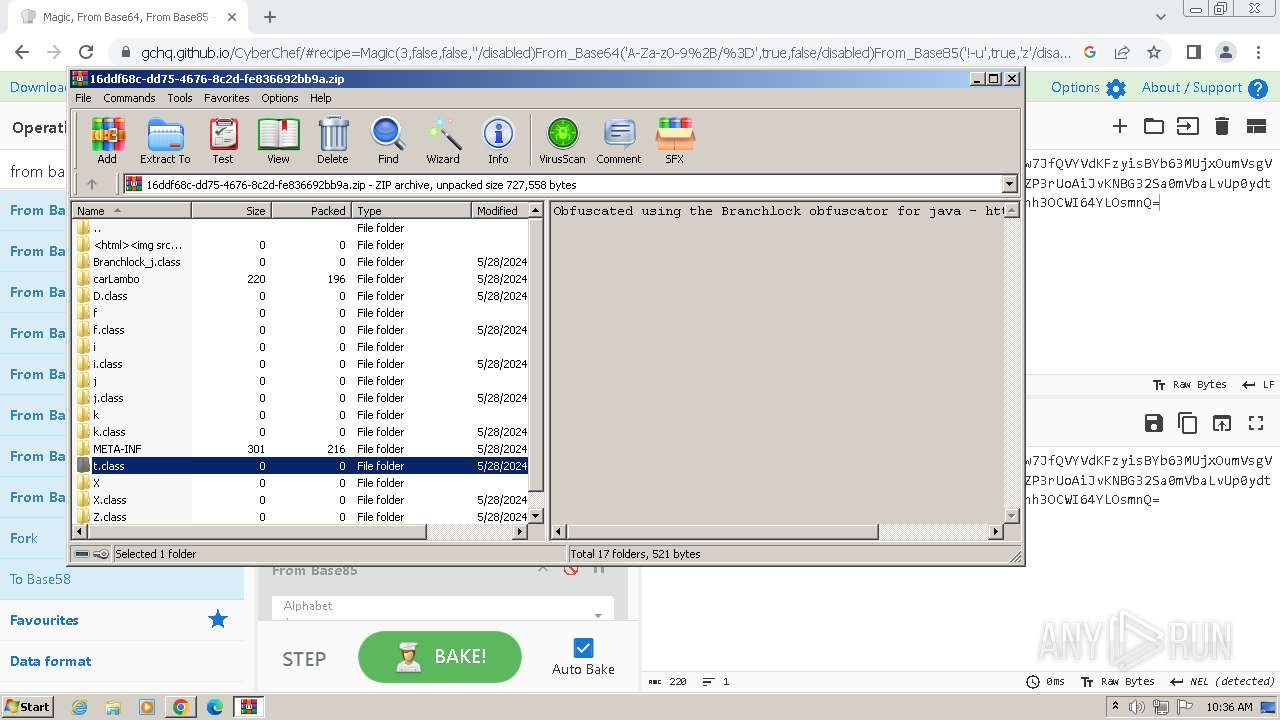The image size is (1280, 720).
Task: Select the To Base58 operation
Action: (122, 579)
